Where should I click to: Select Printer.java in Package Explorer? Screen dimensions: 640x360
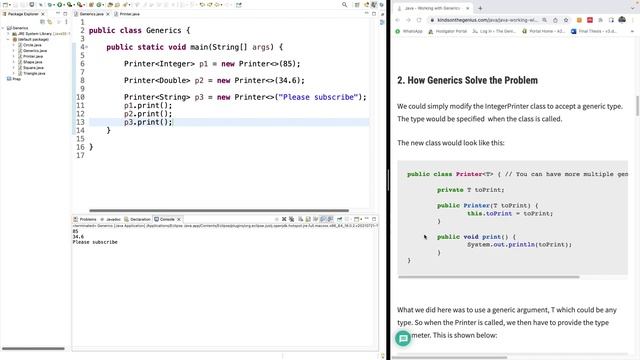(x=33, y=56)
